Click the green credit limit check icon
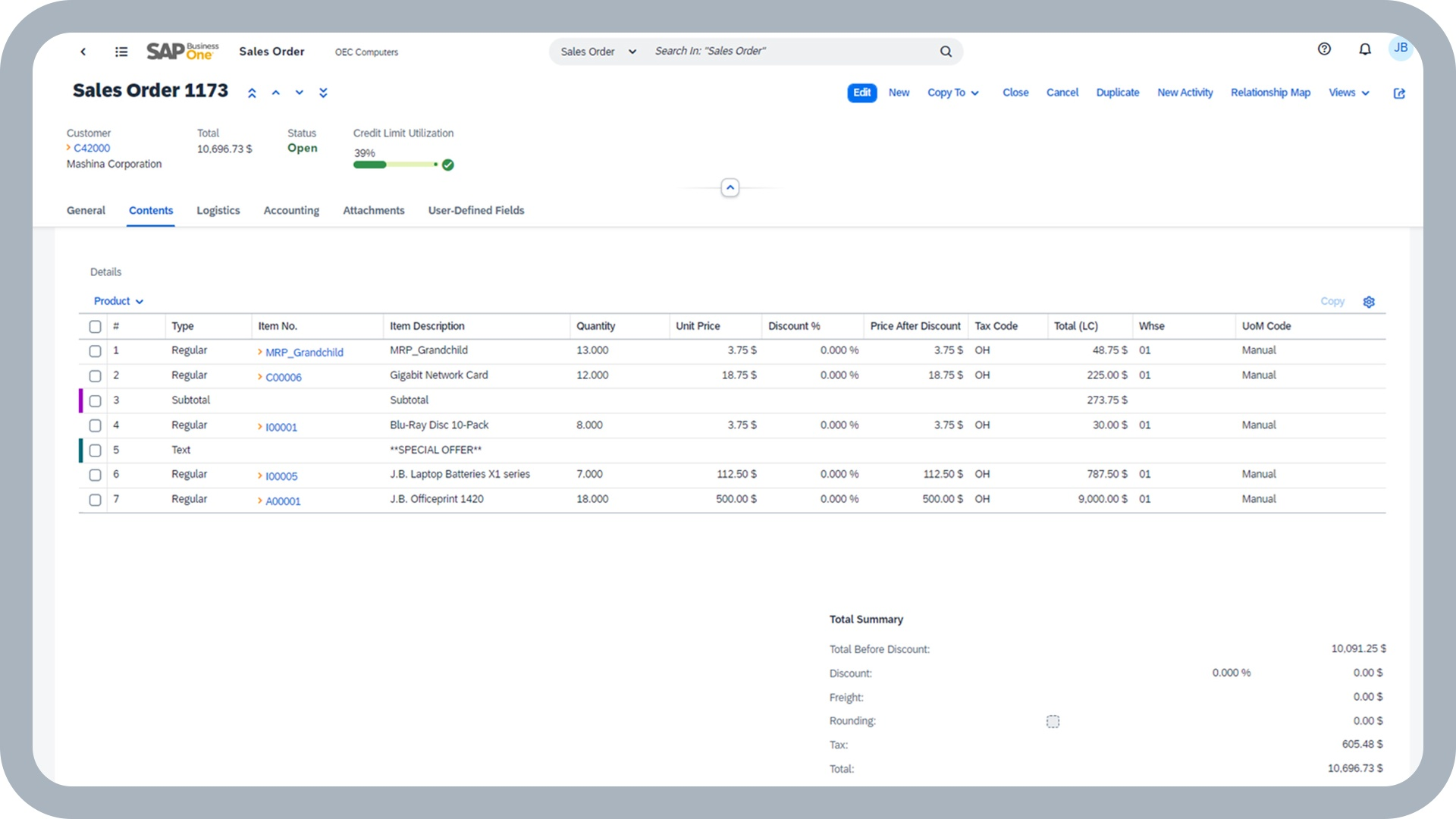This screenshot has height=819, width=1456. [x=448, y=165]
